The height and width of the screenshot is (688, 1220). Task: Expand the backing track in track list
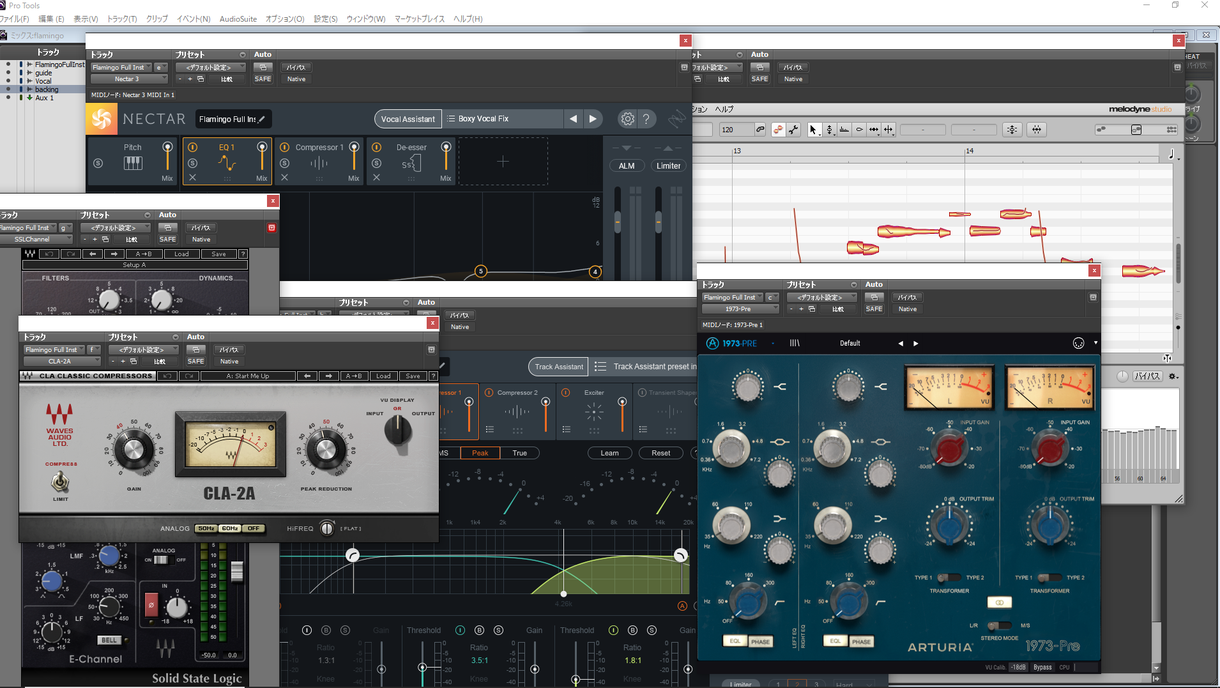pos(30,89)
